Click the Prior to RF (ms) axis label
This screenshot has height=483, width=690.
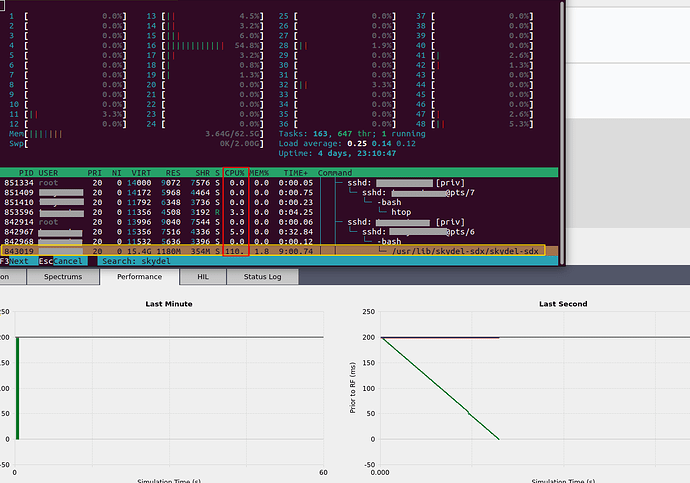(352, 388)
